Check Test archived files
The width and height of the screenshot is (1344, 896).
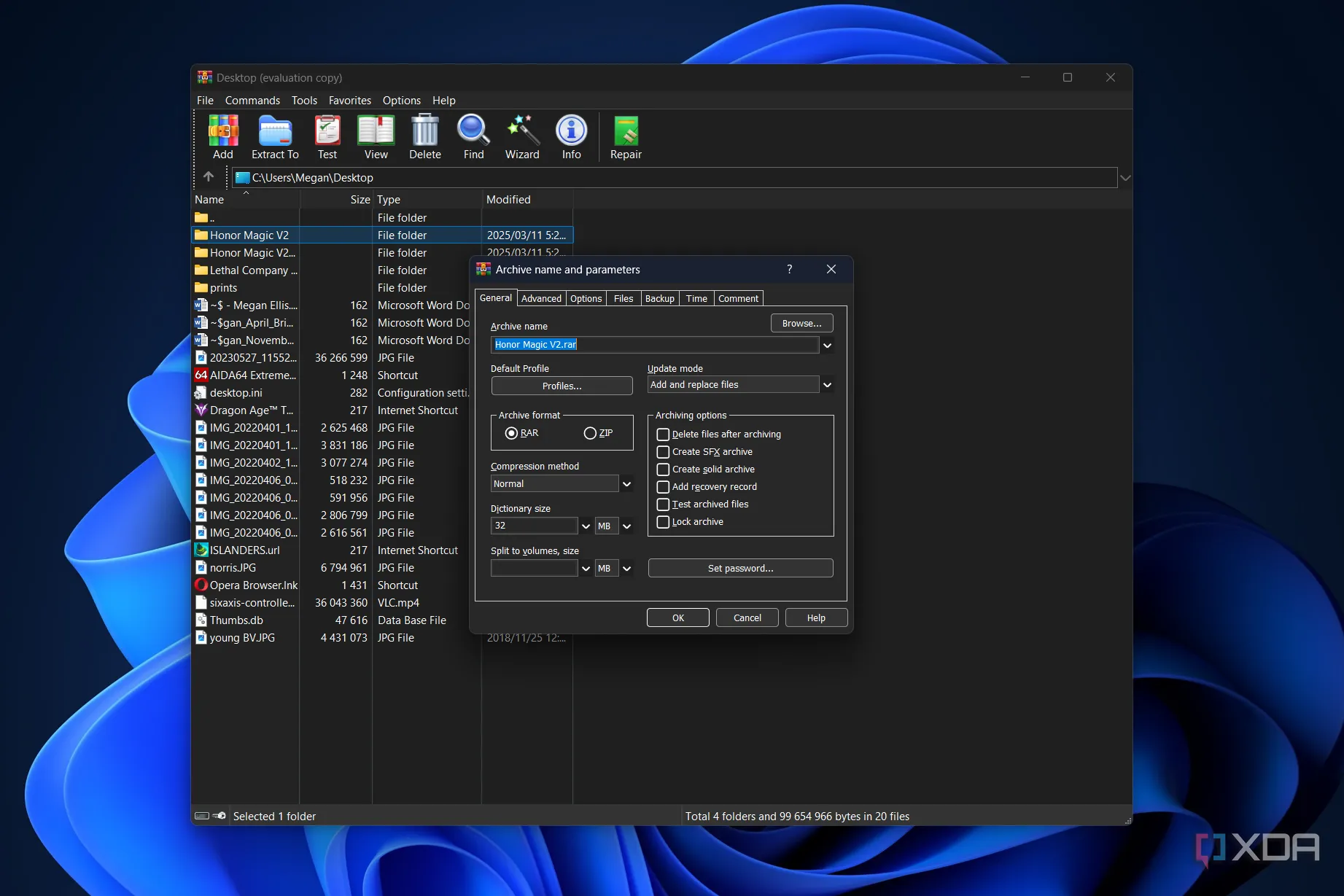[x=663, y=505]
